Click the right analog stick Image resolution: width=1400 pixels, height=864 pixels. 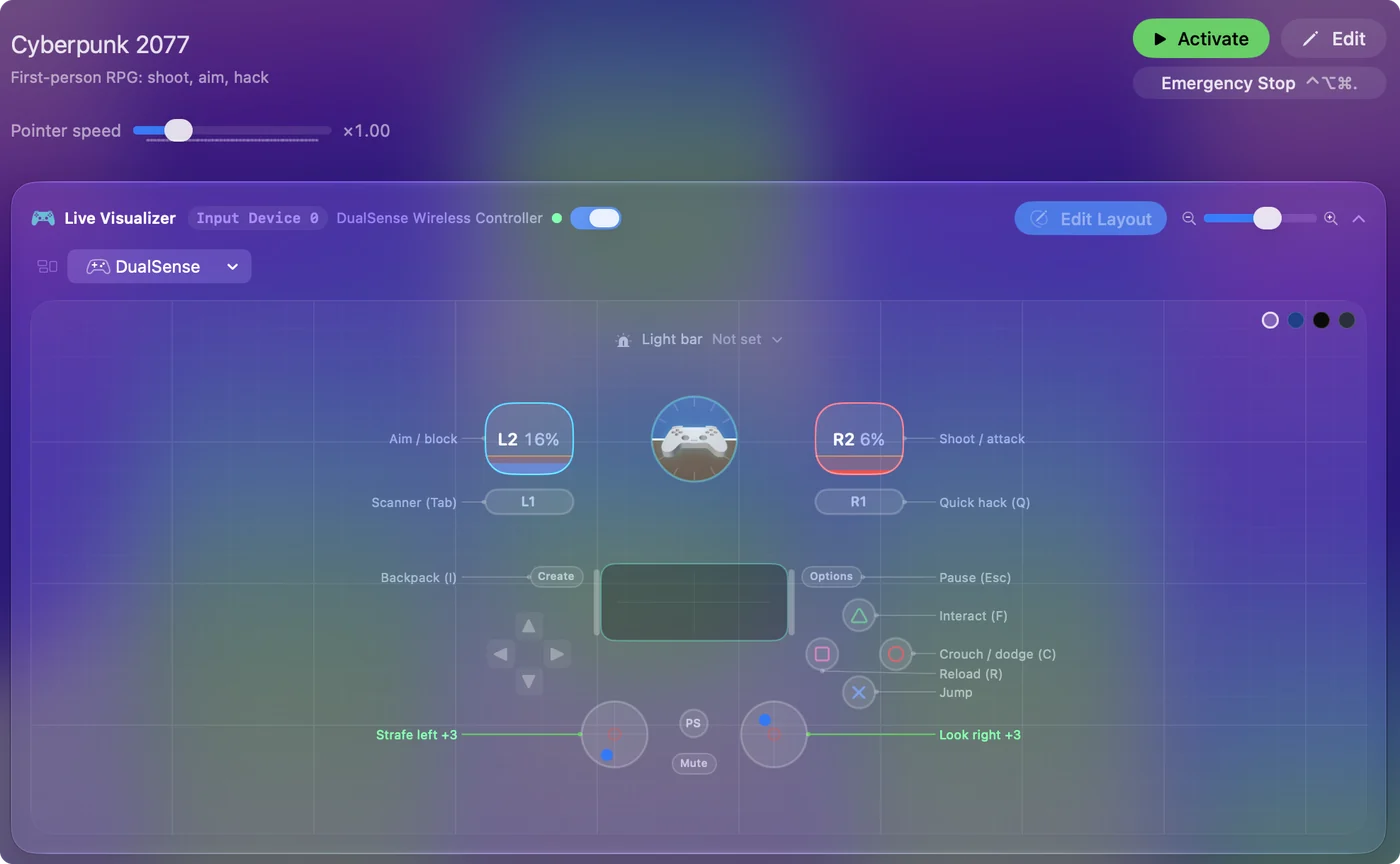coord(773,734)
